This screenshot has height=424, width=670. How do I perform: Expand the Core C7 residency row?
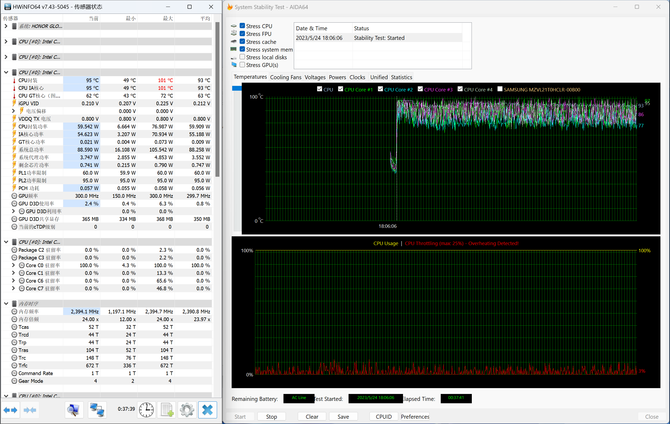coord(13,288)
